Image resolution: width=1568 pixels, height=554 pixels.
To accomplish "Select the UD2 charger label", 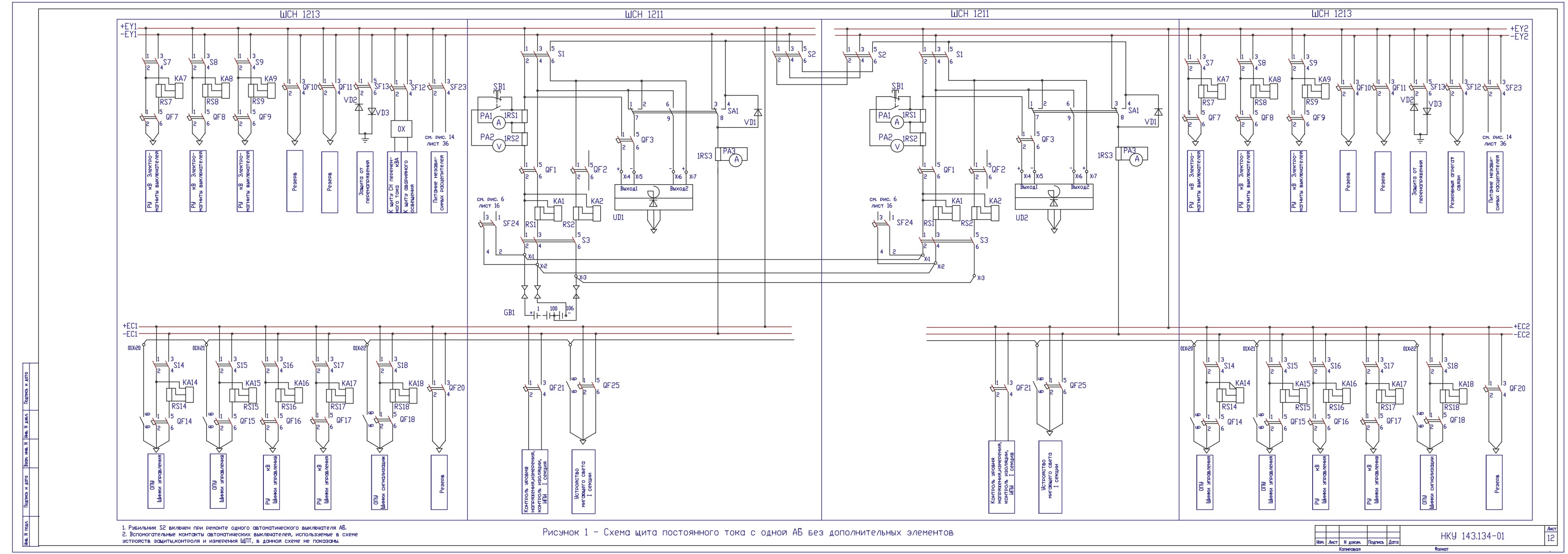I will [1021, 217].
